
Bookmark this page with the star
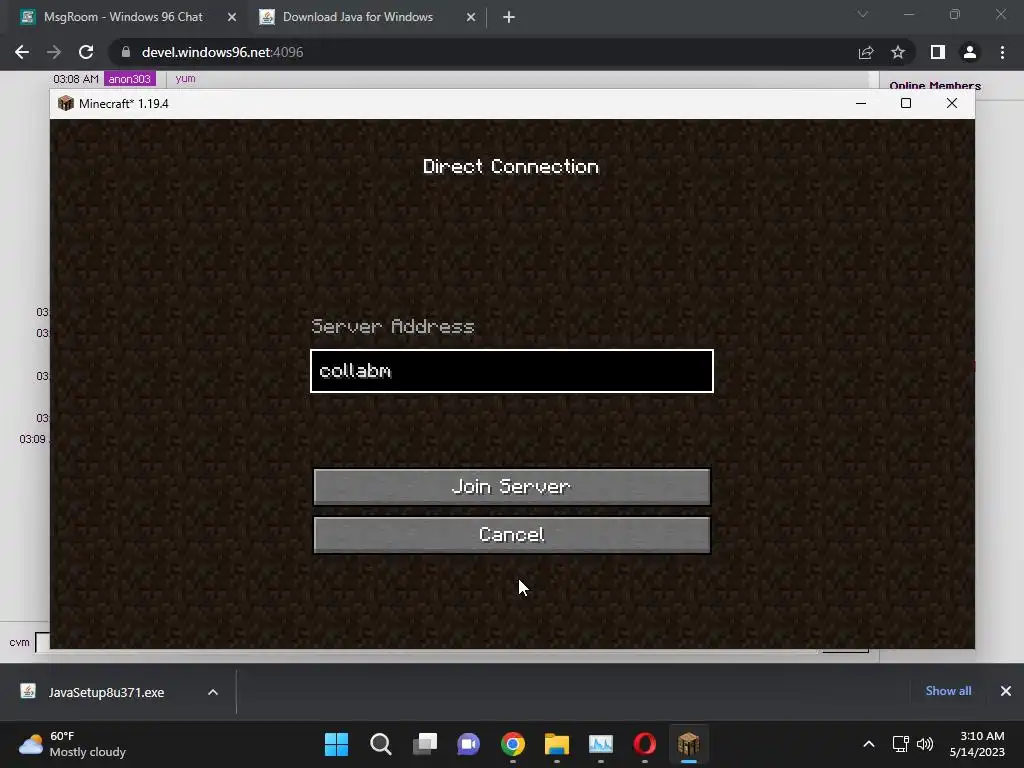[898, 52]
